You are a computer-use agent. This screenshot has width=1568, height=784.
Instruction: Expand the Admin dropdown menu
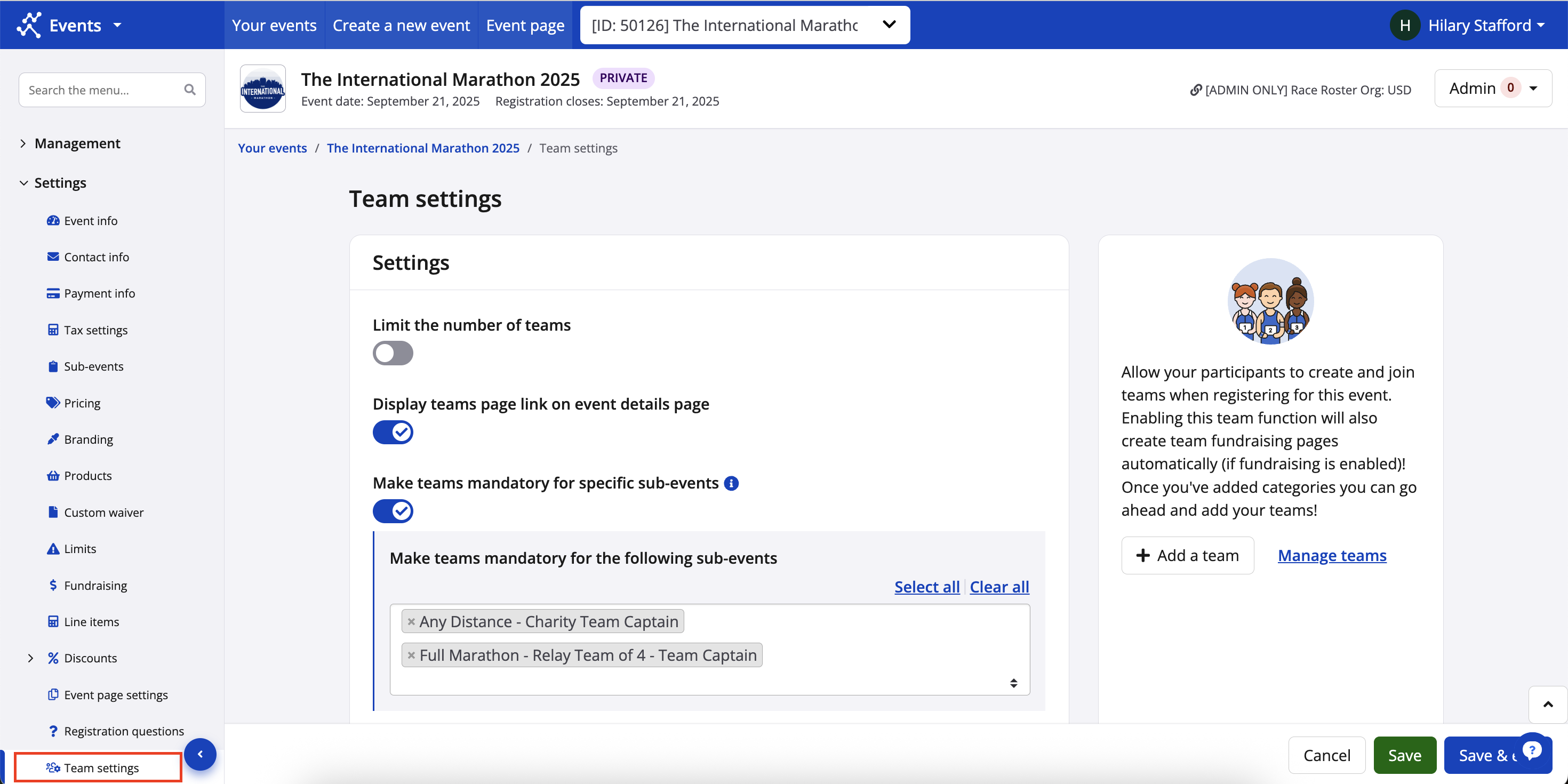coord(1492,88)
